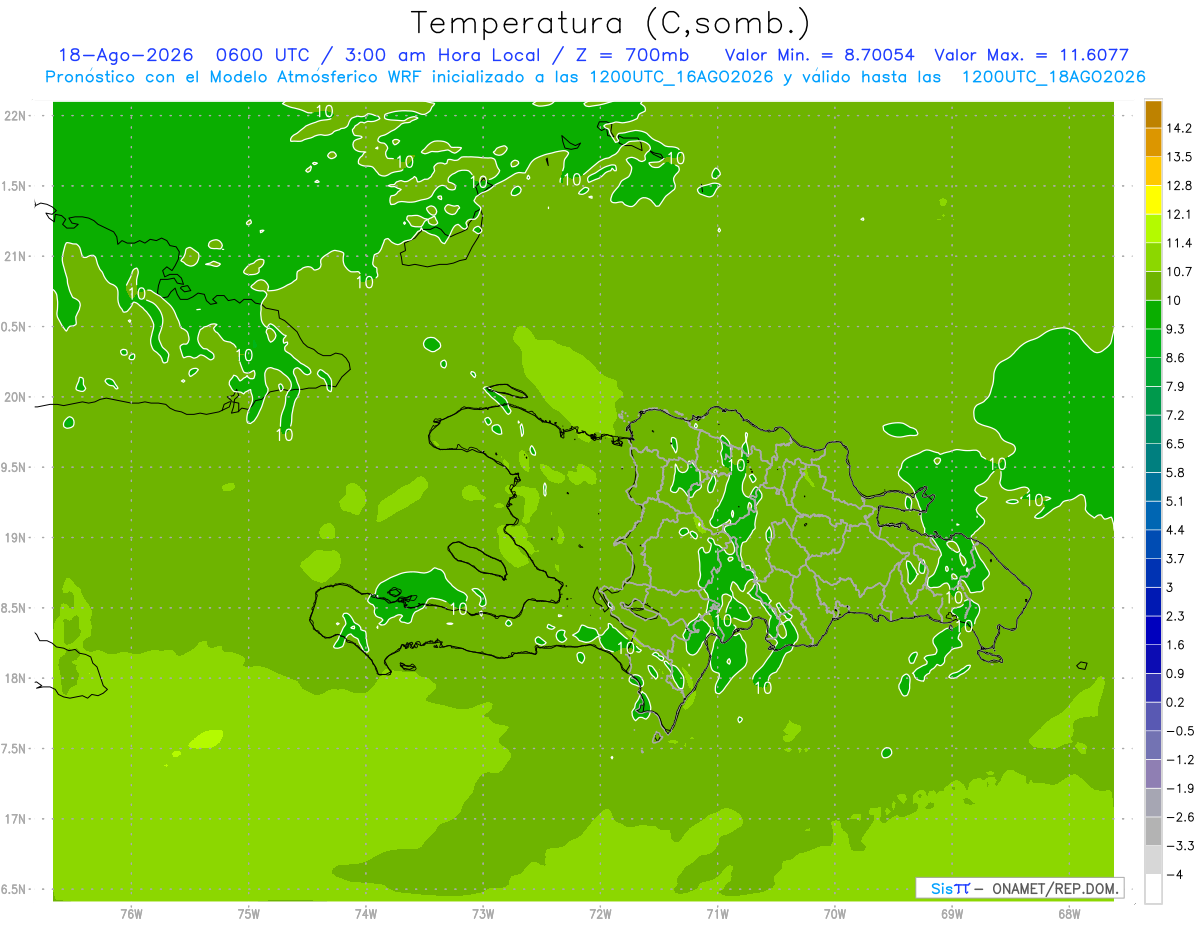Pick the green swatch between 9.3 and 10

click(1153, 315)
